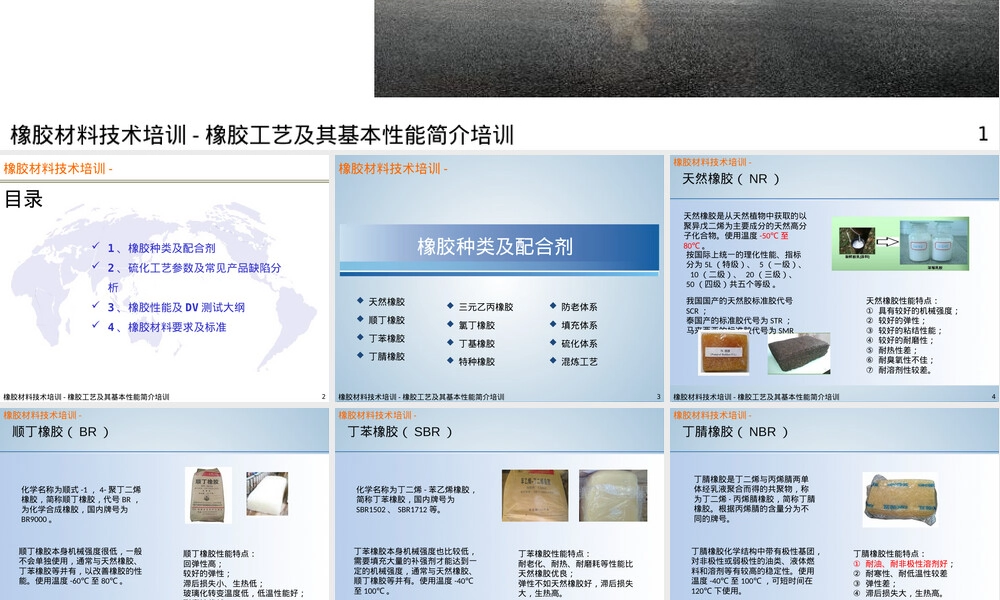Click the 特种橡胶 bullet

pyautogui.click(x=476, y=362)
